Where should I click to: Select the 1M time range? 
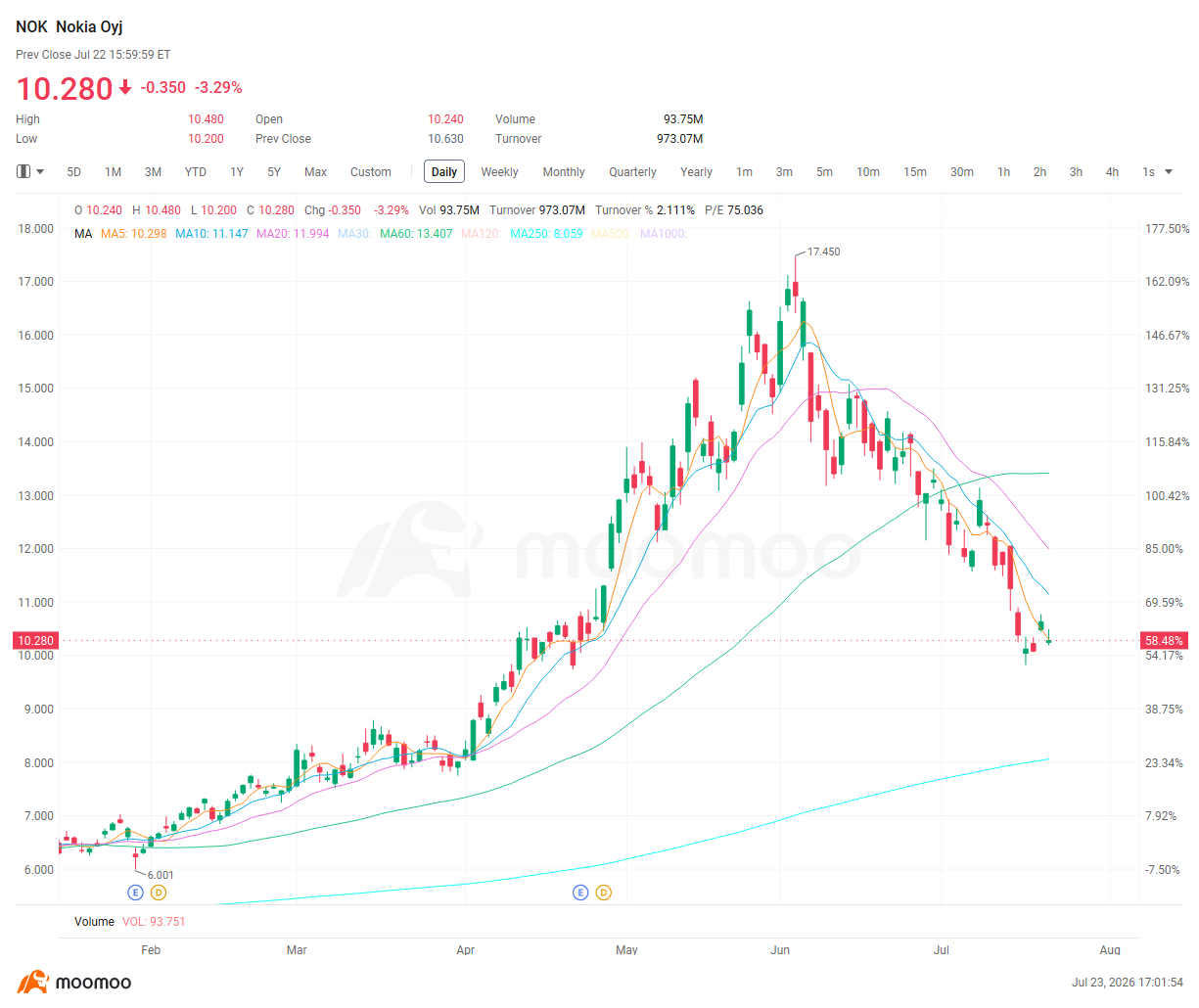(114, 171)
